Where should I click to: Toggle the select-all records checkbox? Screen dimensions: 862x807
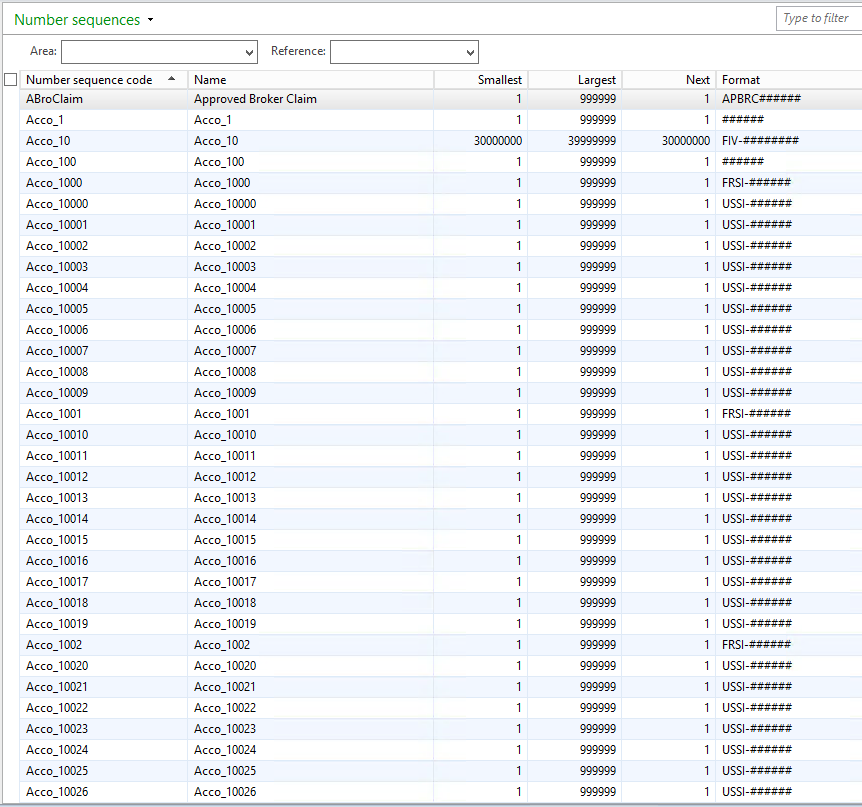click(10, 79)
